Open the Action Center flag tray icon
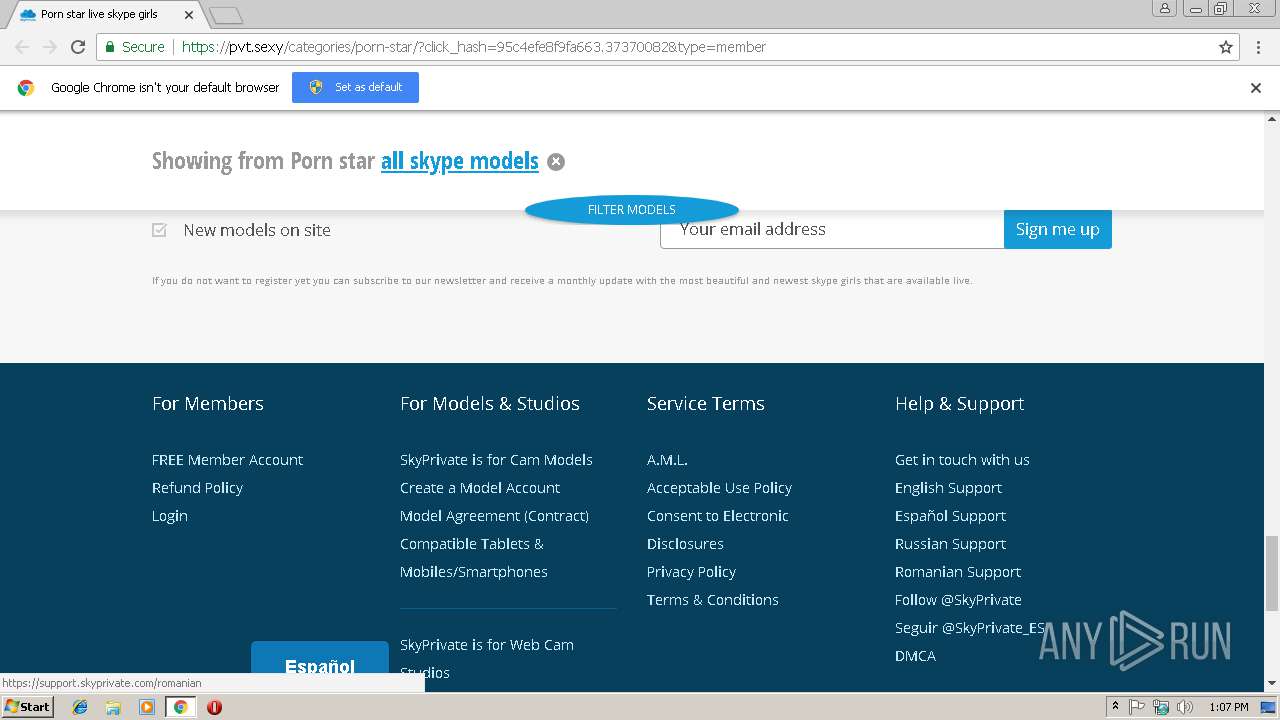This screenshot has width=1280, height=720. (x=1137, y=707)
